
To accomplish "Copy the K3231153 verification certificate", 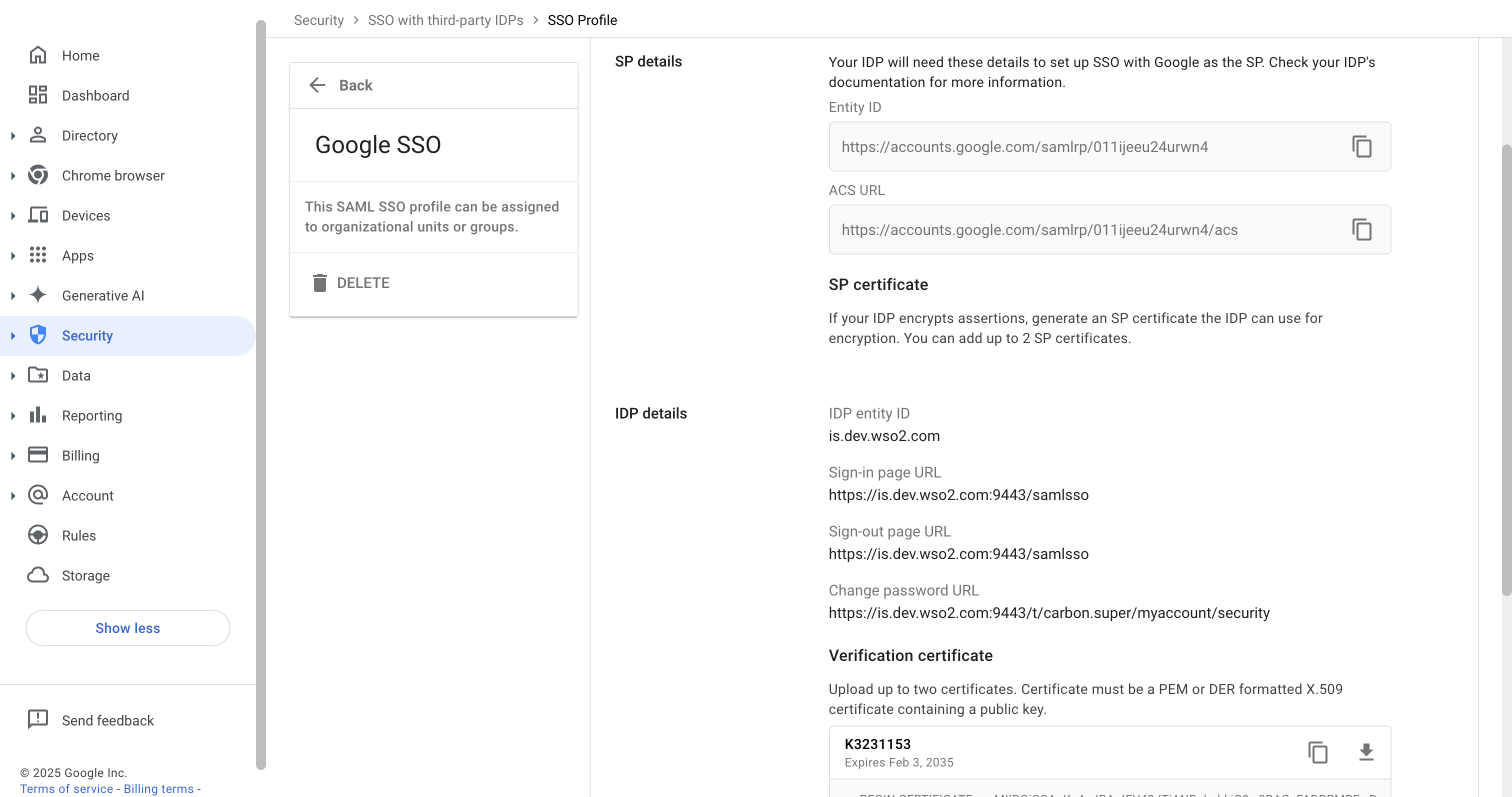I will tap(1318, 752).
